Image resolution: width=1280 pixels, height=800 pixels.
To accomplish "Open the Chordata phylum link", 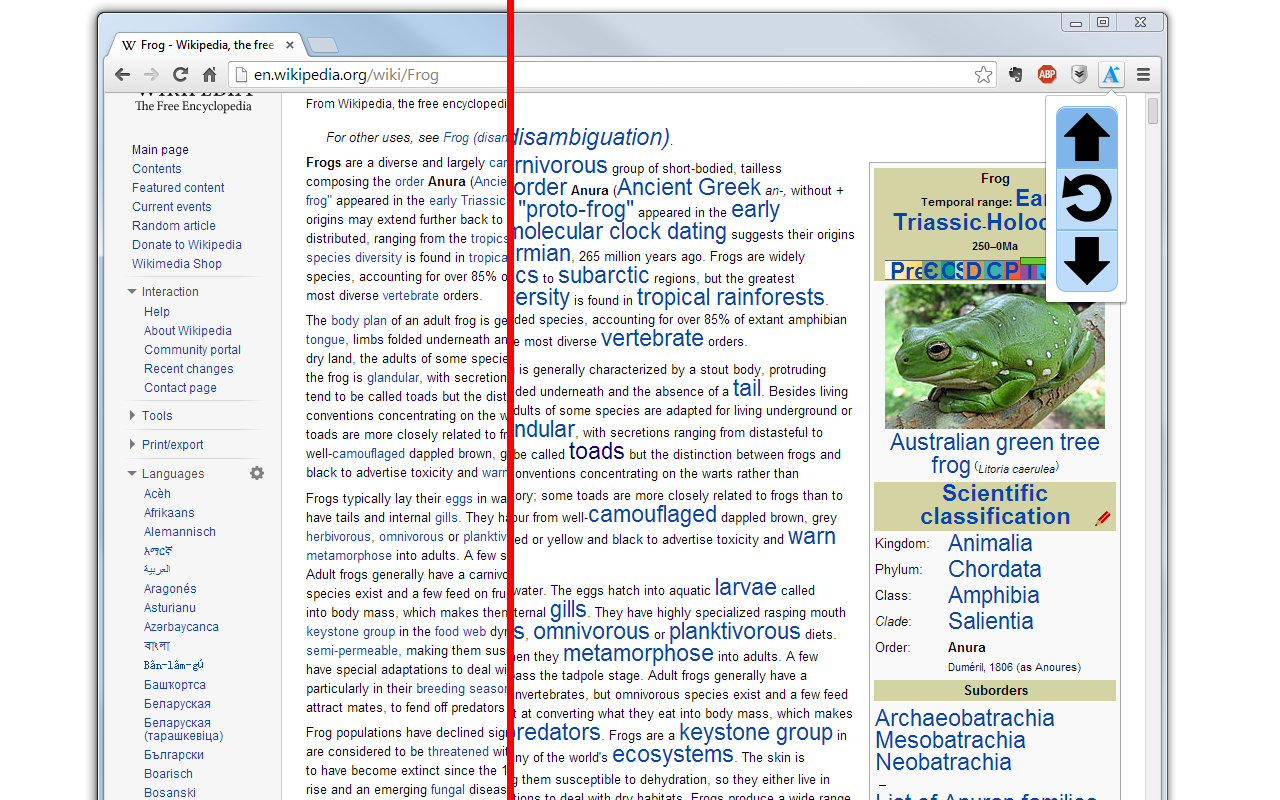I will pos(995,569).
